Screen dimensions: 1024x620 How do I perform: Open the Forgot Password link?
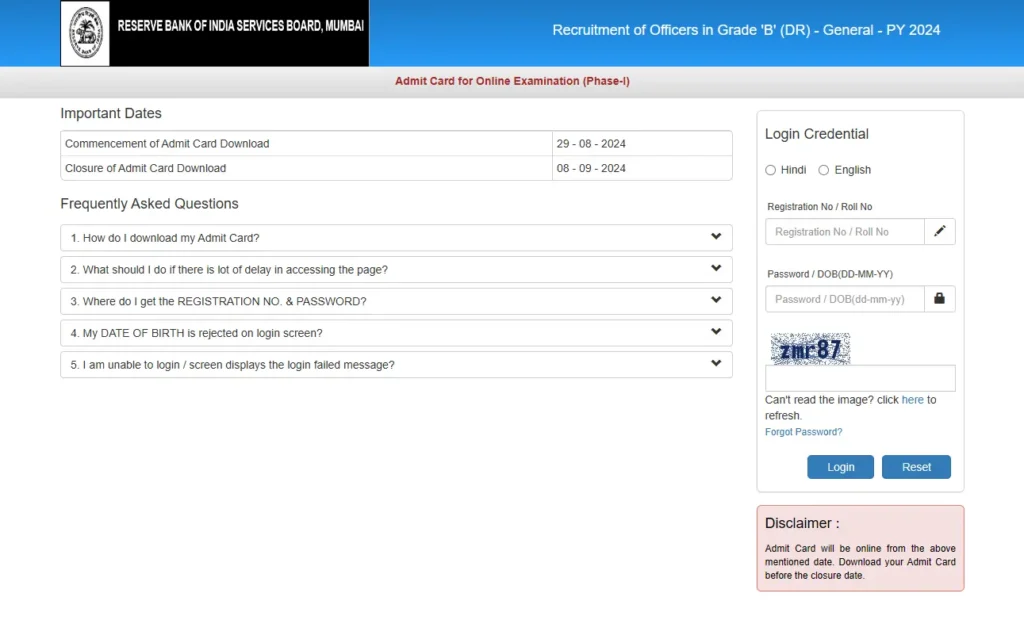(x=803, y=432)
